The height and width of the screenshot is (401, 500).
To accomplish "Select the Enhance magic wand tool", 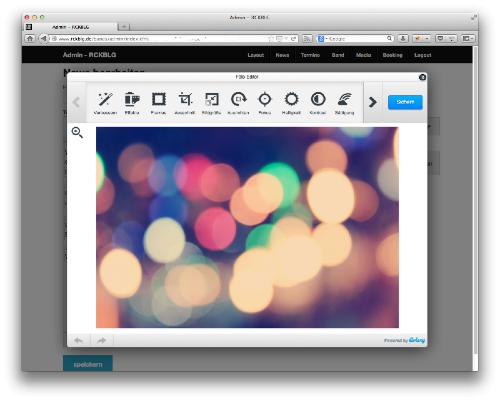I will coord(105,103).
